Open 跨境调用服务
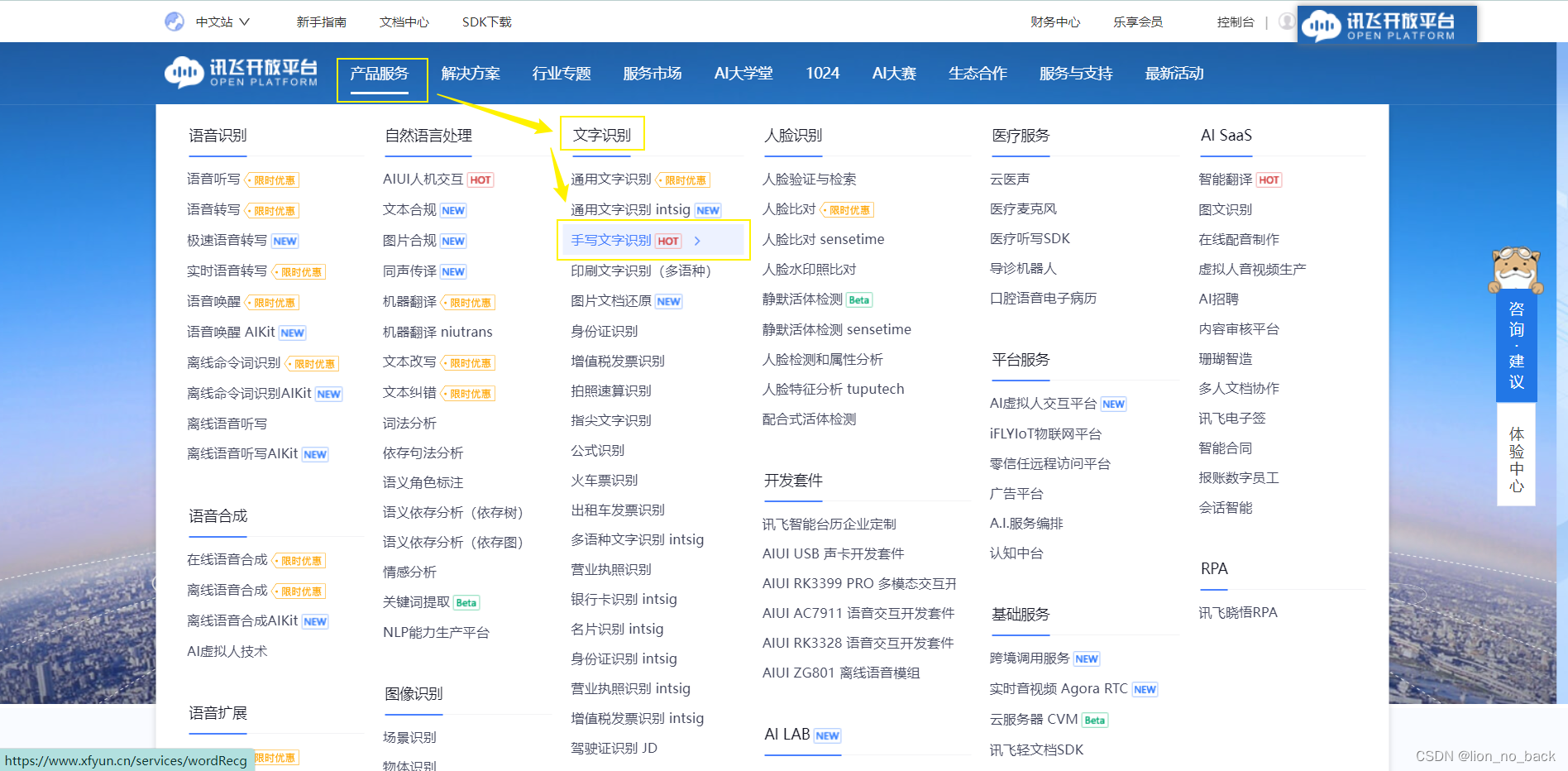 pyautogui.click(x=1030, y=658)
